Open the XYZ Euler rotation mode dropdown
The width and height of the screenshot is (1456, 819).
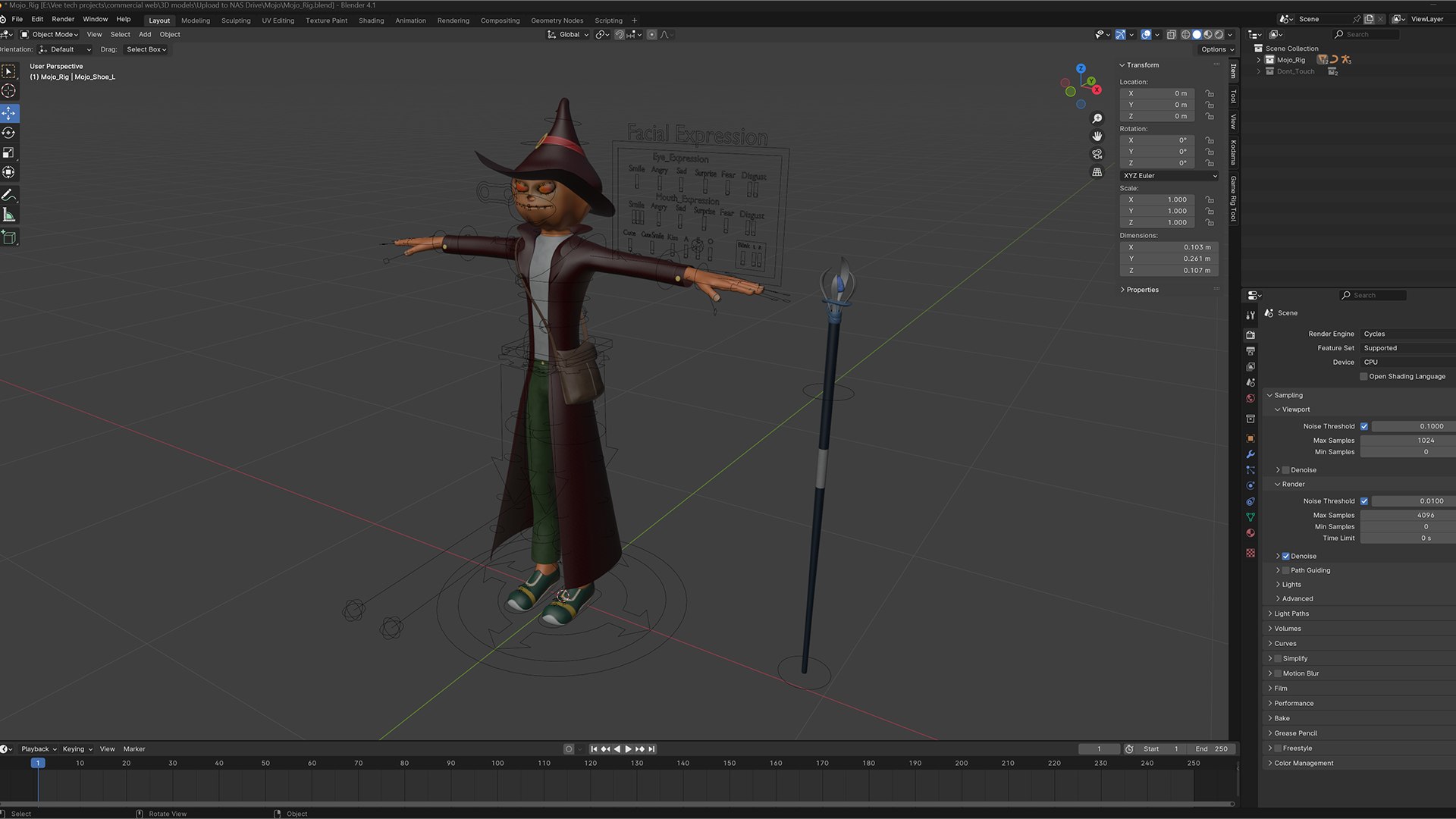[1169, 176]
